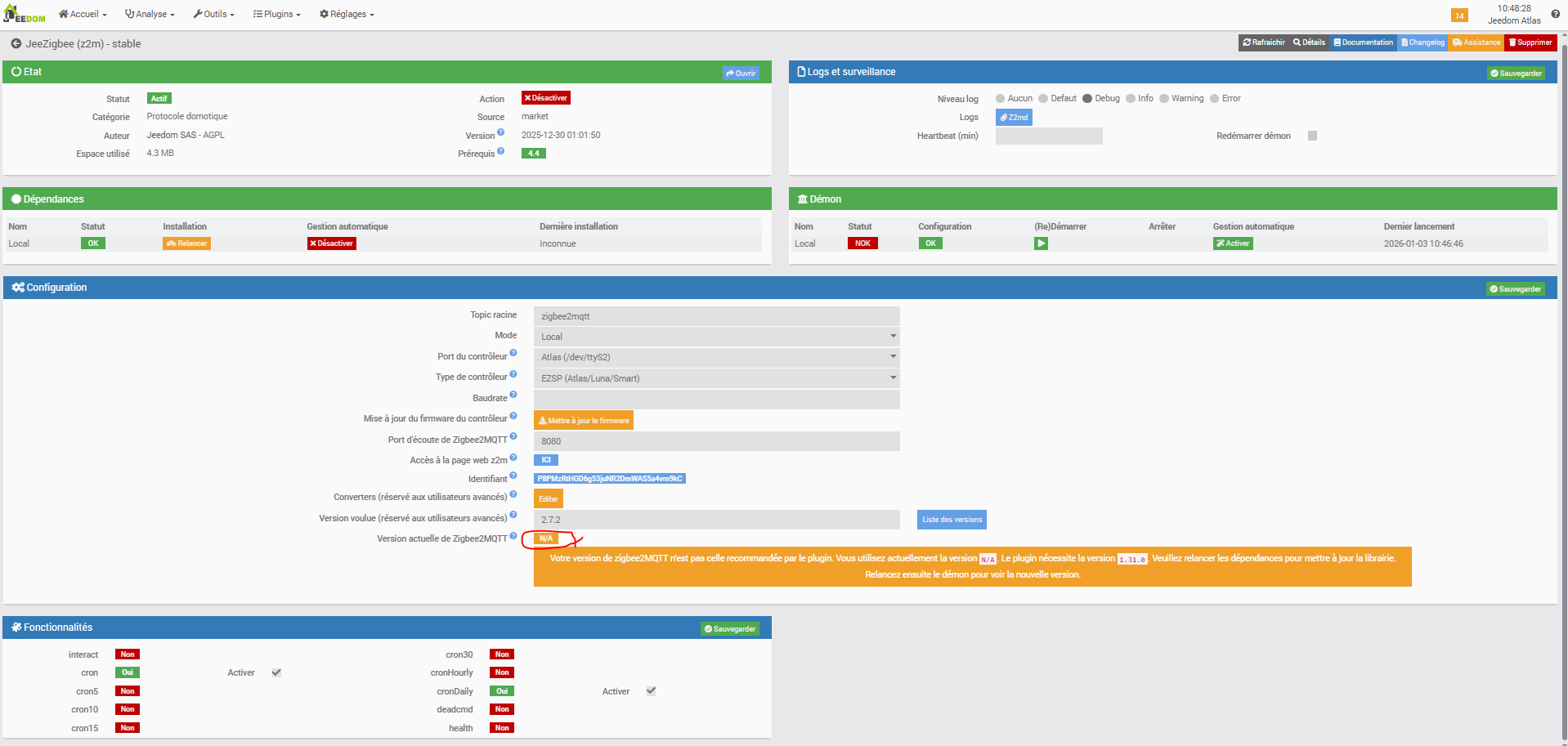Open the orange 14 notifications badge
The height and width of the screenshot is (746, 1568).
(1459, 16)
